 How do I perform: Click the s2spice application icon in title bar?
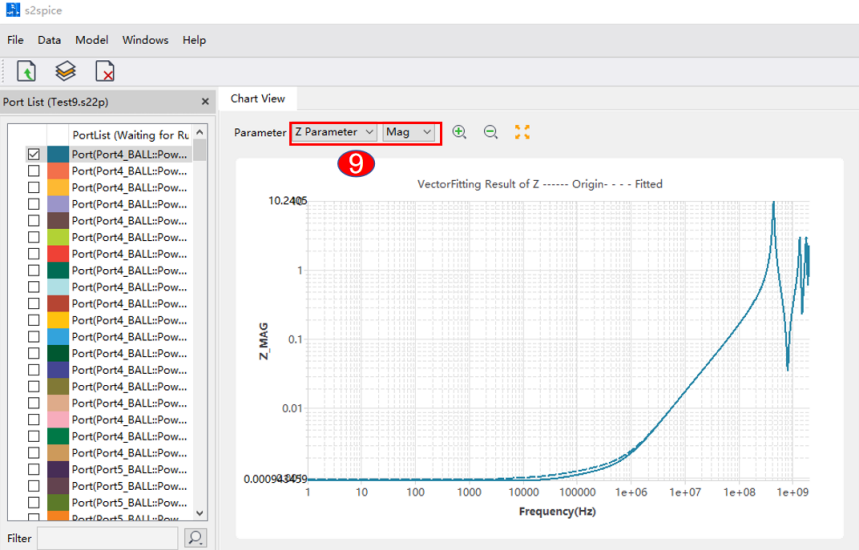coord(13,10)
